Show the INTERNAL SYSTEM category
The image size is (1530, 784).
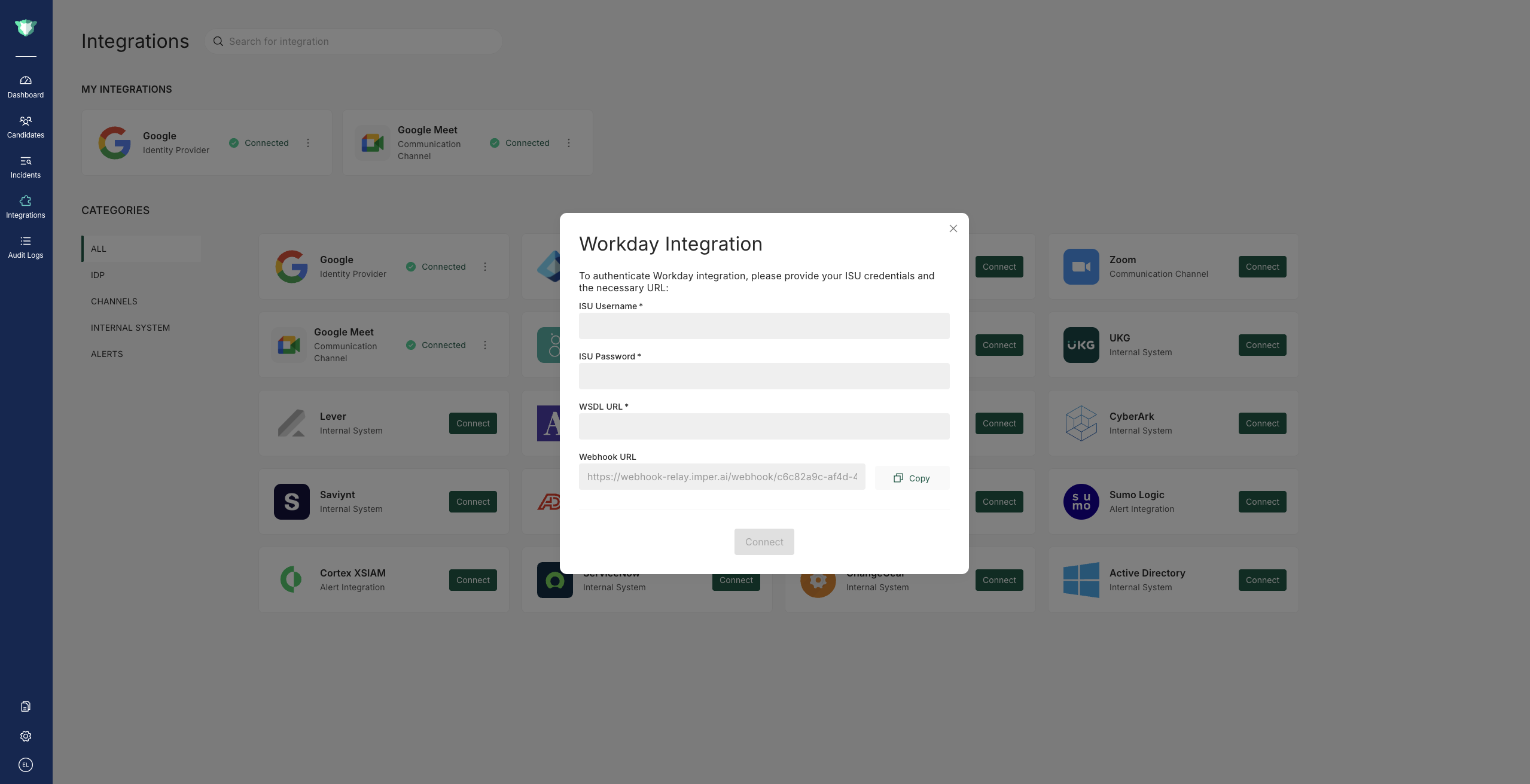tap(141, 328)
